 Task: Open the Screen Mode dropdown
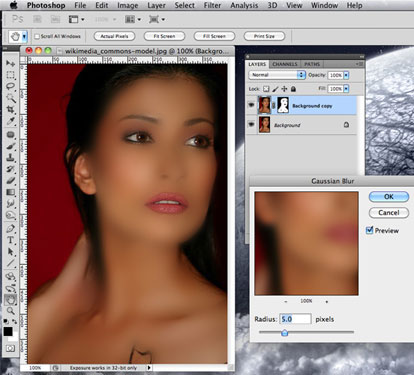coord(157,19)
